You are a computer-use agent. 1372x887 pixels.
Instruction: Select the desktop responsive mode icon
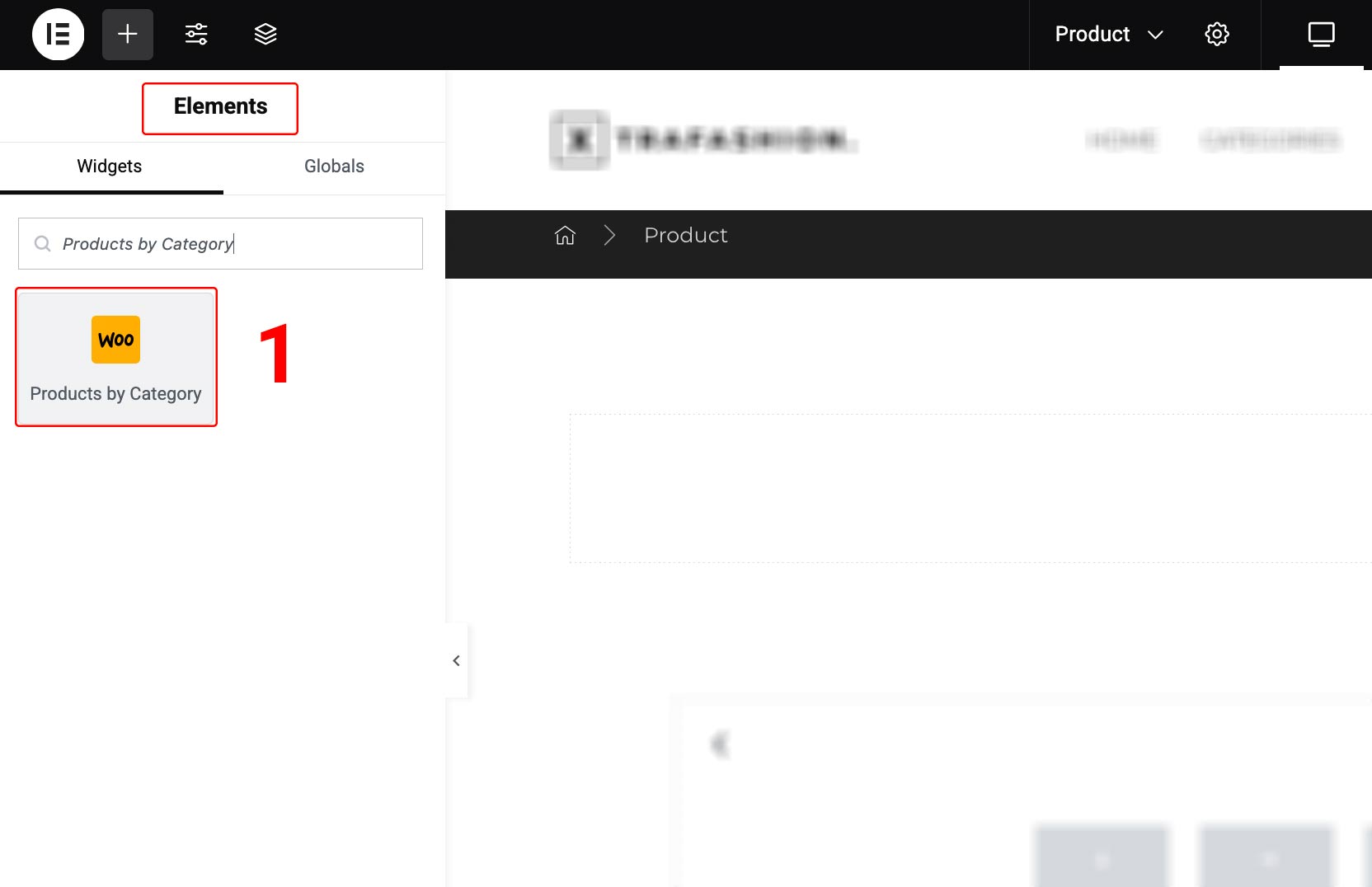[x=1321, y=35]
